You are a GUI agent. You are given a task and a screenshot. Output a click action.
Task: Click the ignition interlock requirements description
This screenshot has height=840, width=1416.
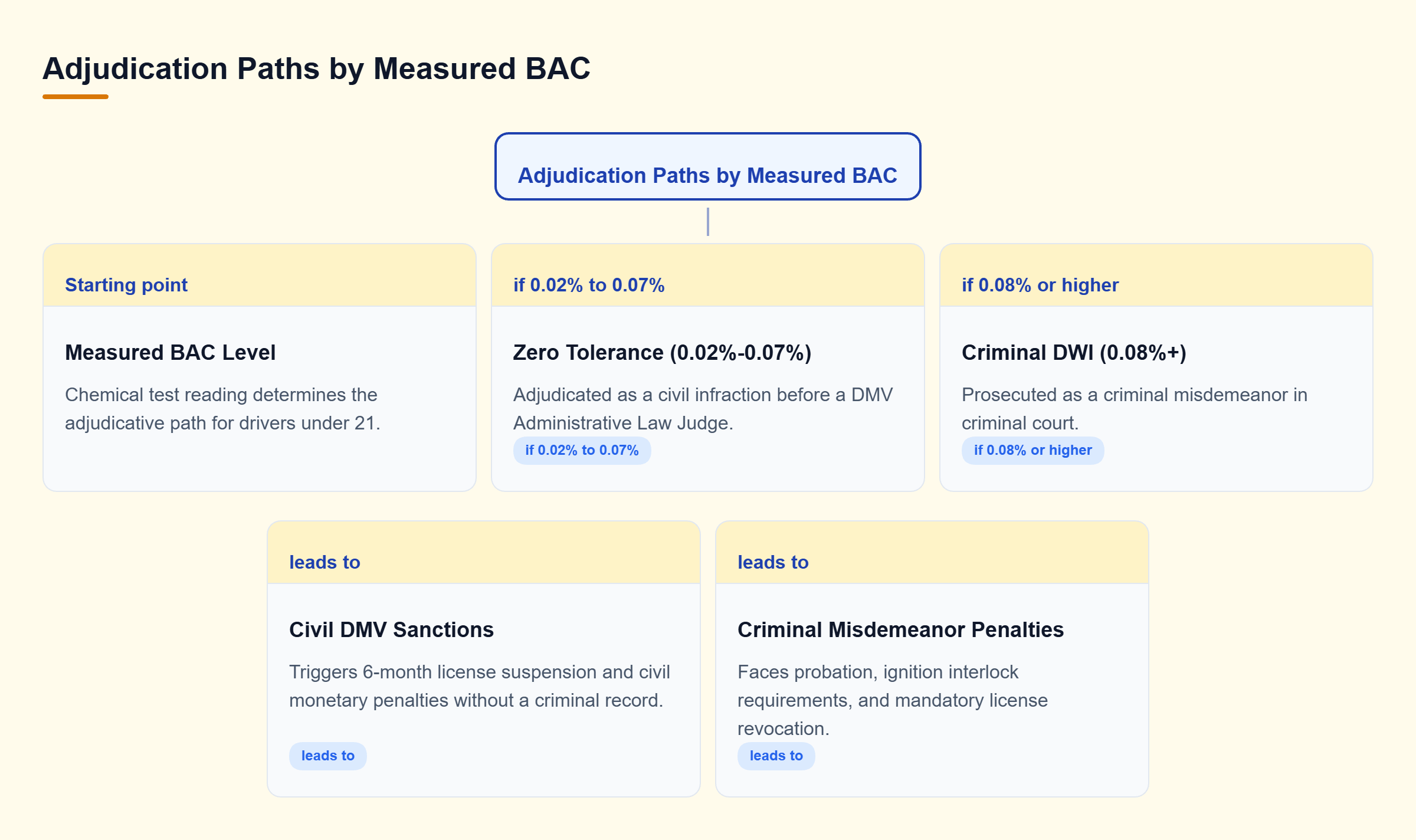(892, 700)
